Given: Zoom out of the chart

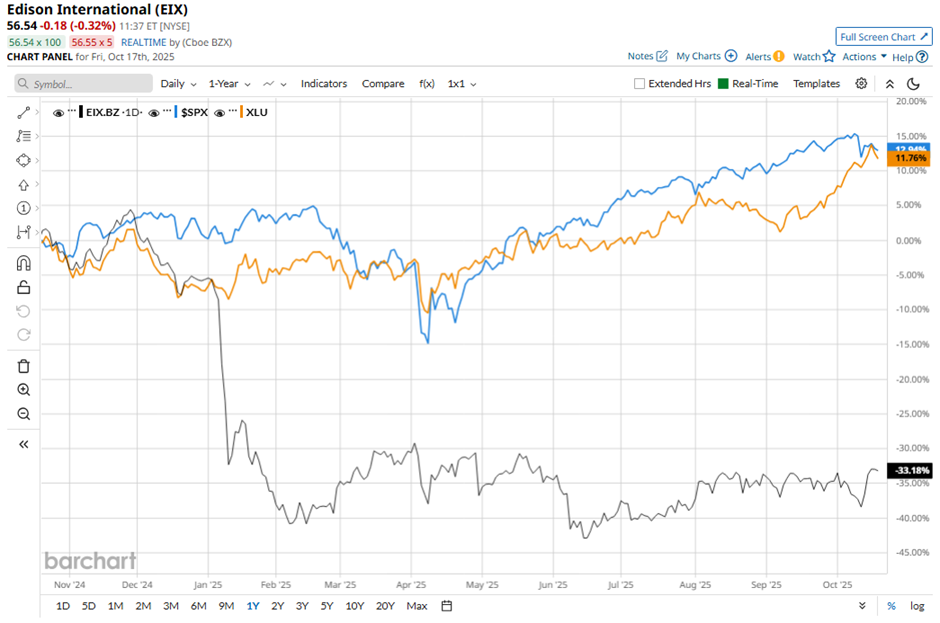Looking at the screenshot, I should pos(23,414).
